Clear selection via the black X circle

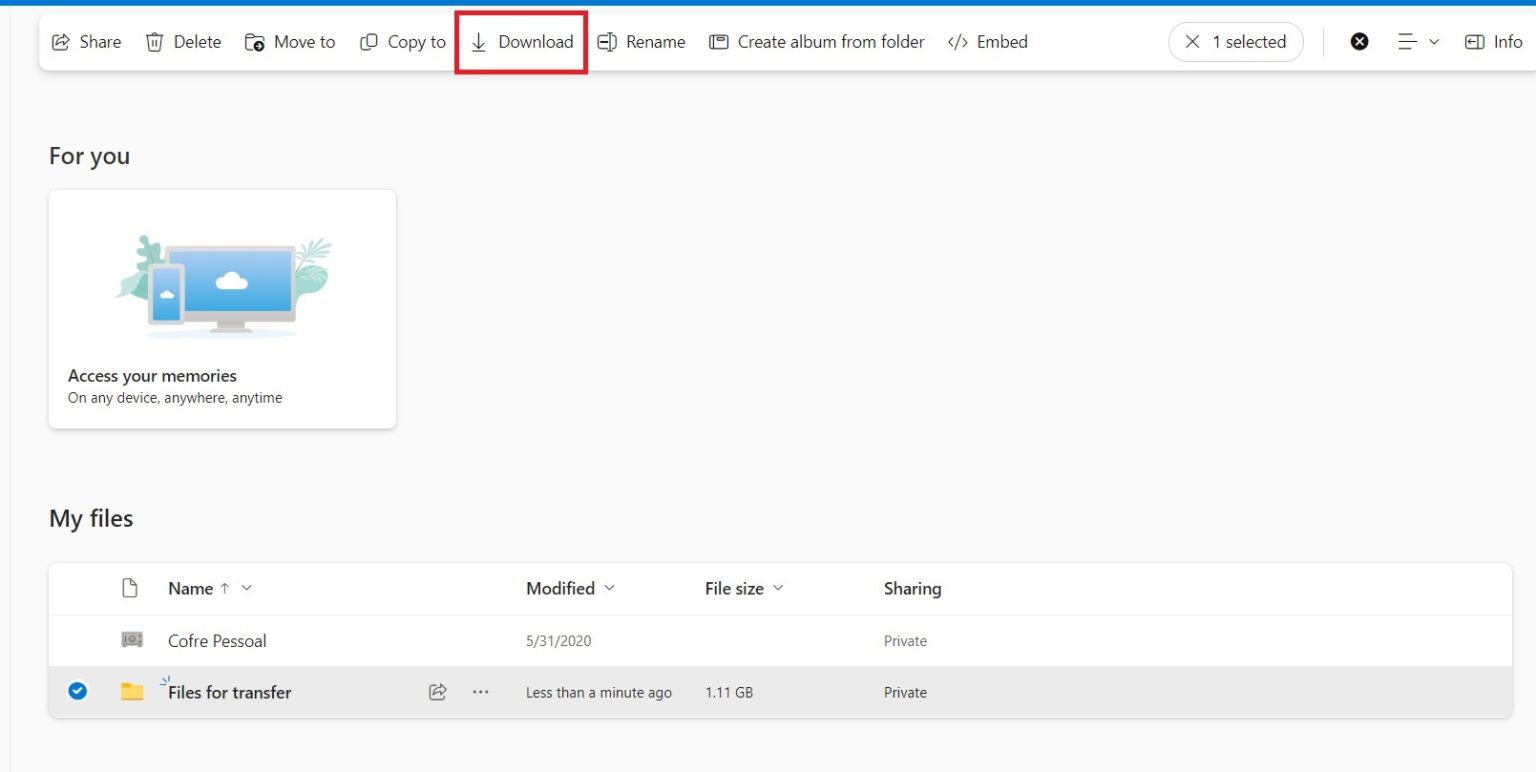(x=1359, y=41)
